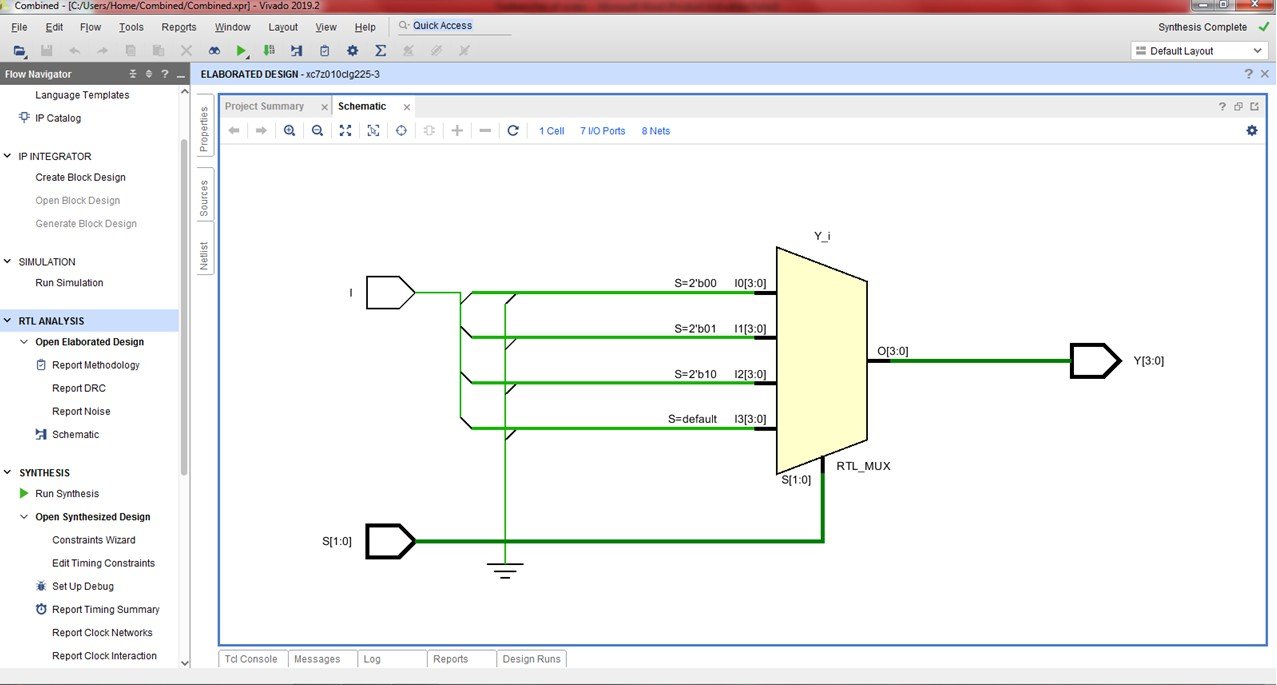Click the schematic Zoom In icon

(x=289, y=131)
